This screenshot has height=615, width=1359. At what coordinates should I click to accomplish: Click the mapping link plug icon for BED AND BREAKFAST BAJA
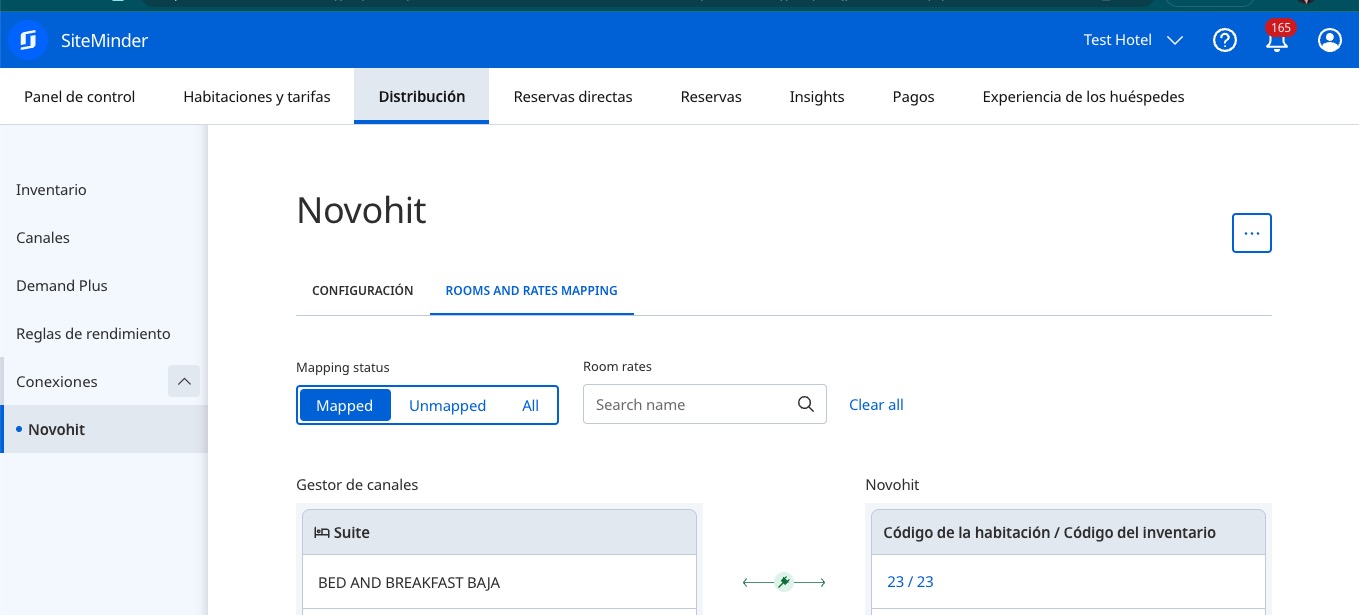click(784, 582)
